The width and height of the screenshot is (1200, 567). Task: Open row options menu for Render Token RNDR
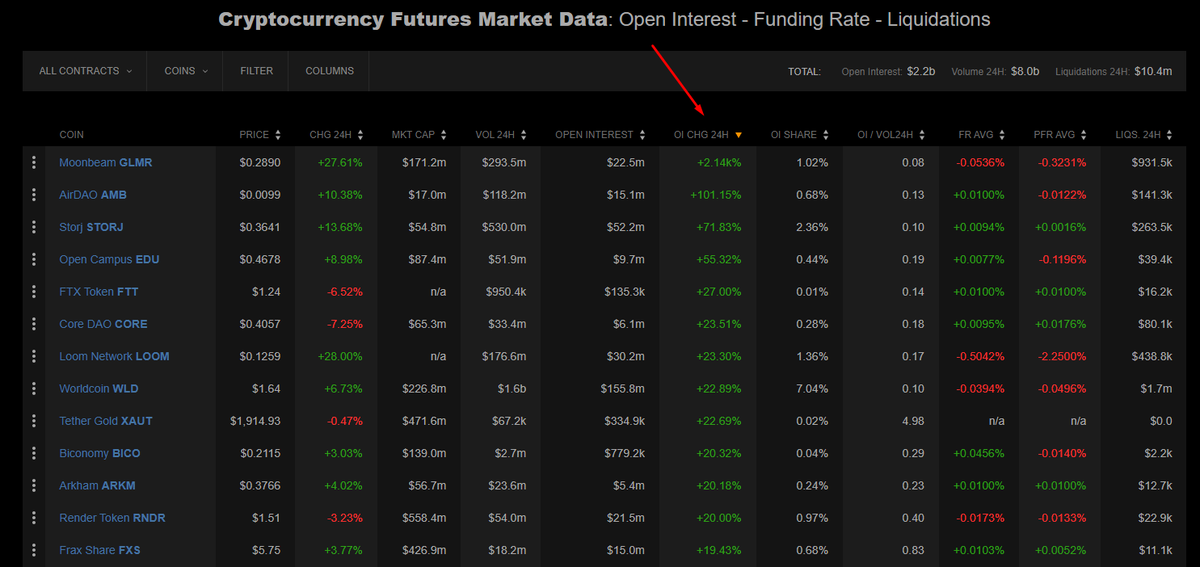coord(34,518)
